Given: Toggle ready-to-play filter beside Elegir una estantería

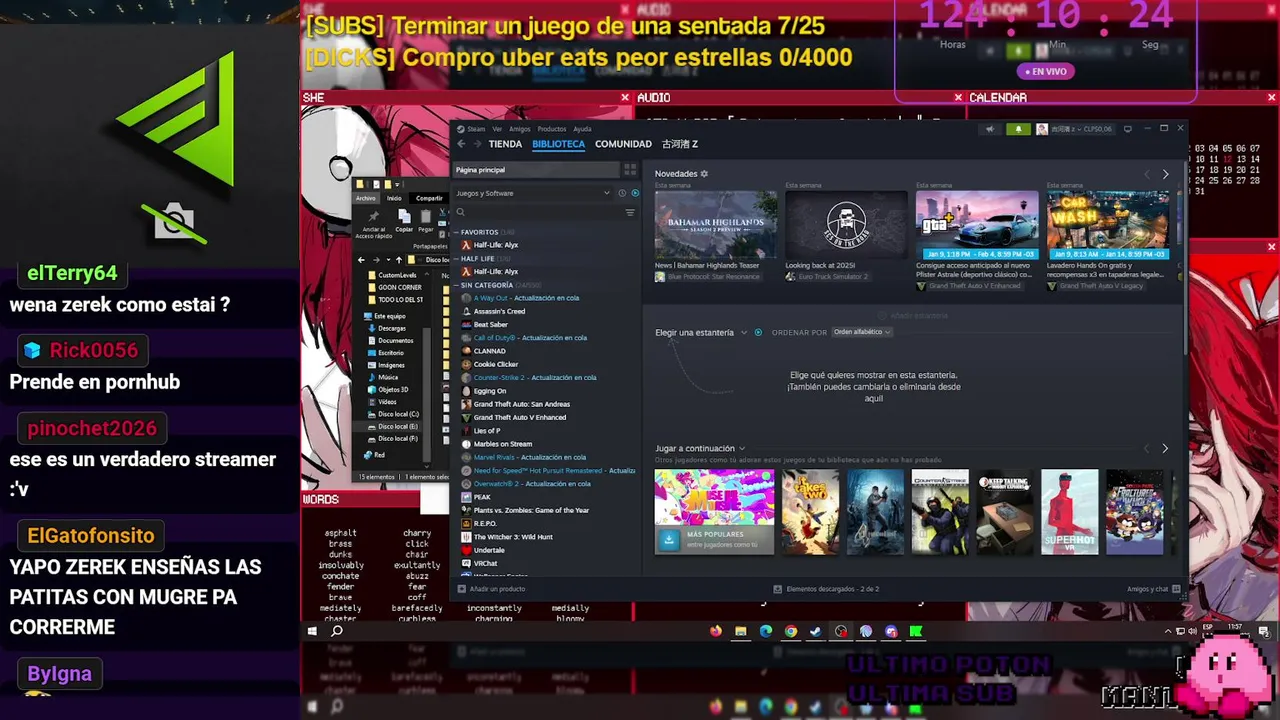Looking at the screenshot, I should pos(758,332).
